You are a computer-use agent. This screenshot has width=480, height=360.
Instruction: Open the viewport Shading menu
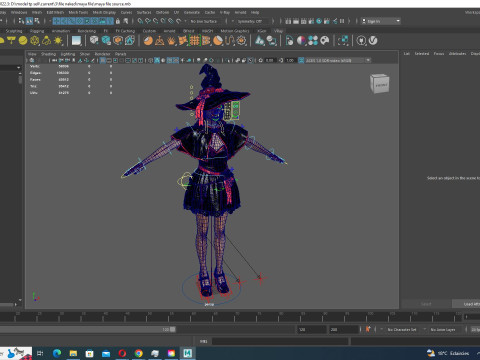[x=48, y=54]
